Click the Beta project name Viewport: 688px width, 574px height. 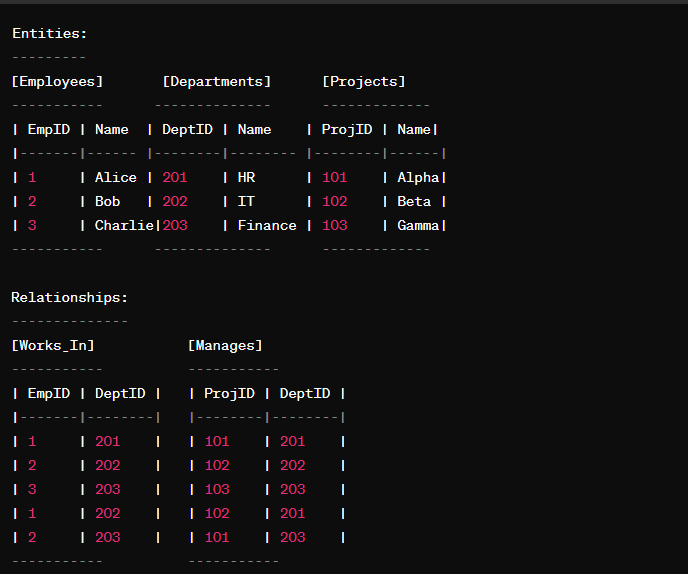click(414, 202)
